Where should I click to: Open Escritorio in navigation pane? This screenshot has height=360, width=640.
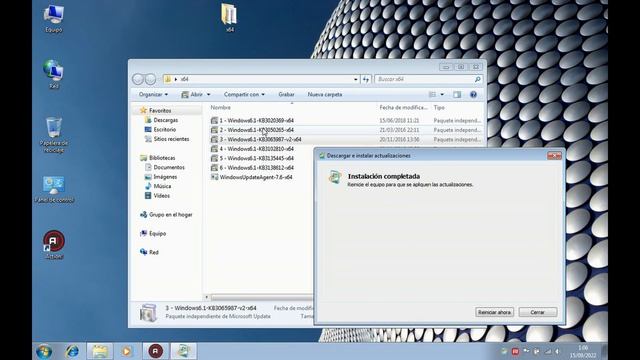(160, 129)
